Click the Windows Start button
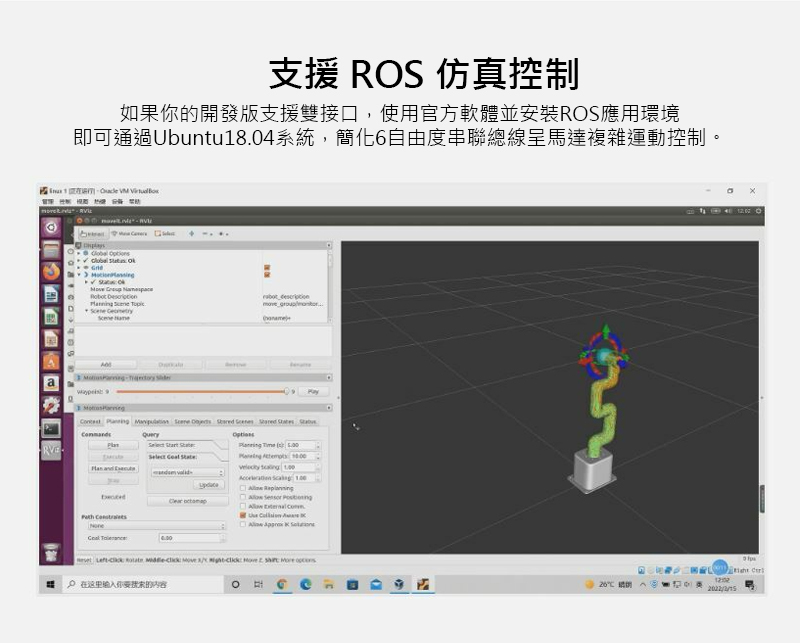Screen dimensions: 800x643 [x=48, y=584]
